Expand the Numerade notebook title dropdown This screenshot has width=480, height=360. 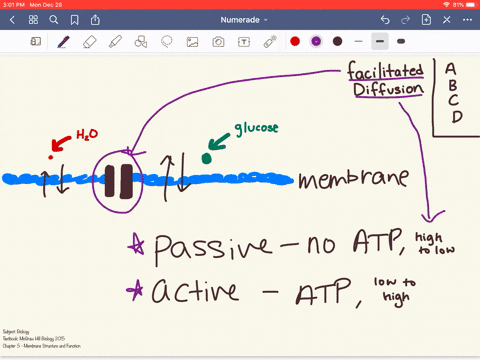click(244, 20)
